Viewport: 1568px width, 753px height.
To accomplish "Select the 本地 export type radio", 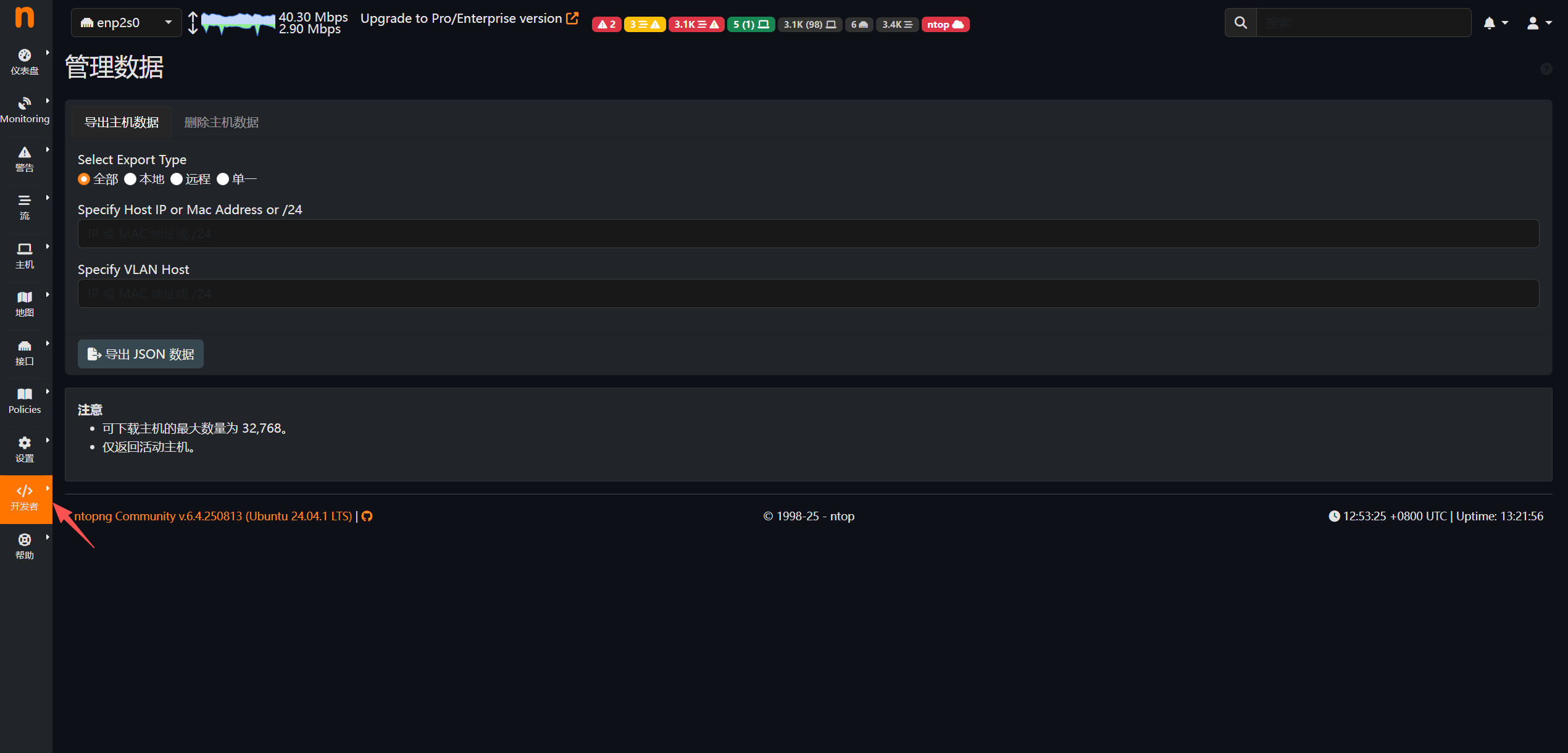I will click(x=130, y=179).
